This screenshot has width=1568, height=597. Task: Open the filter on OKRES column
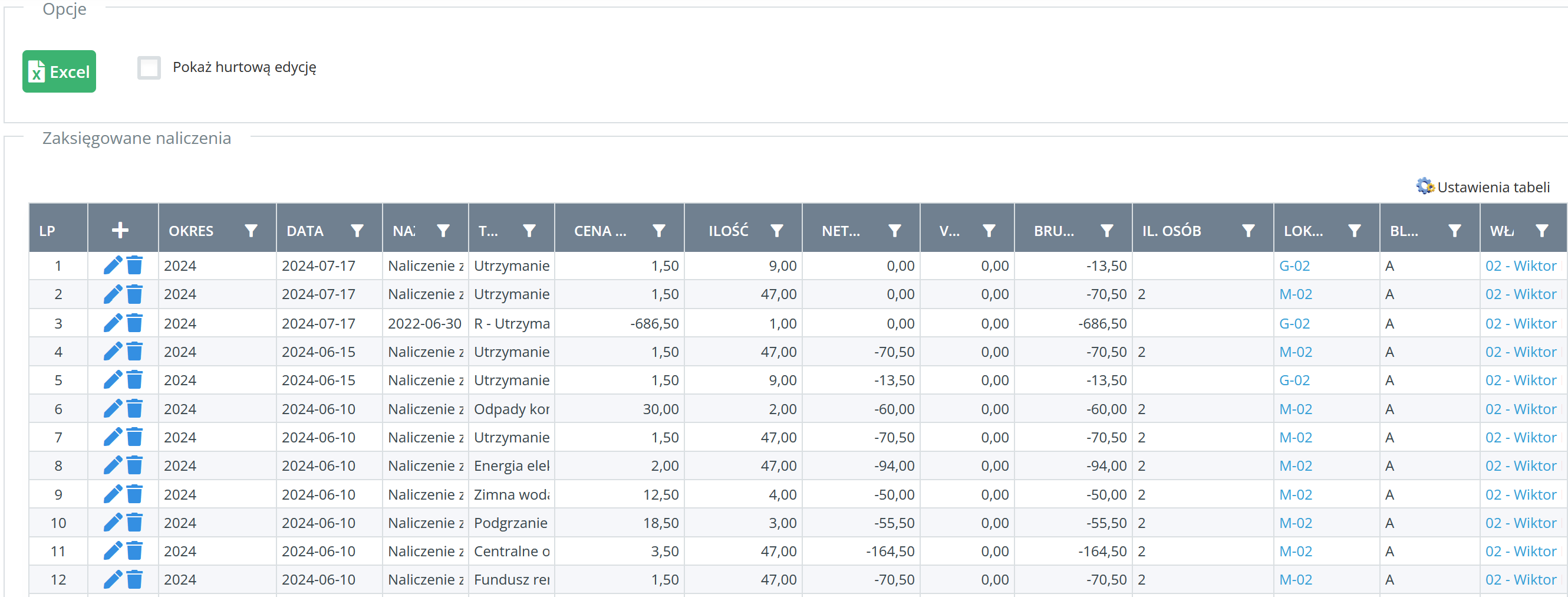click(251, 231)
